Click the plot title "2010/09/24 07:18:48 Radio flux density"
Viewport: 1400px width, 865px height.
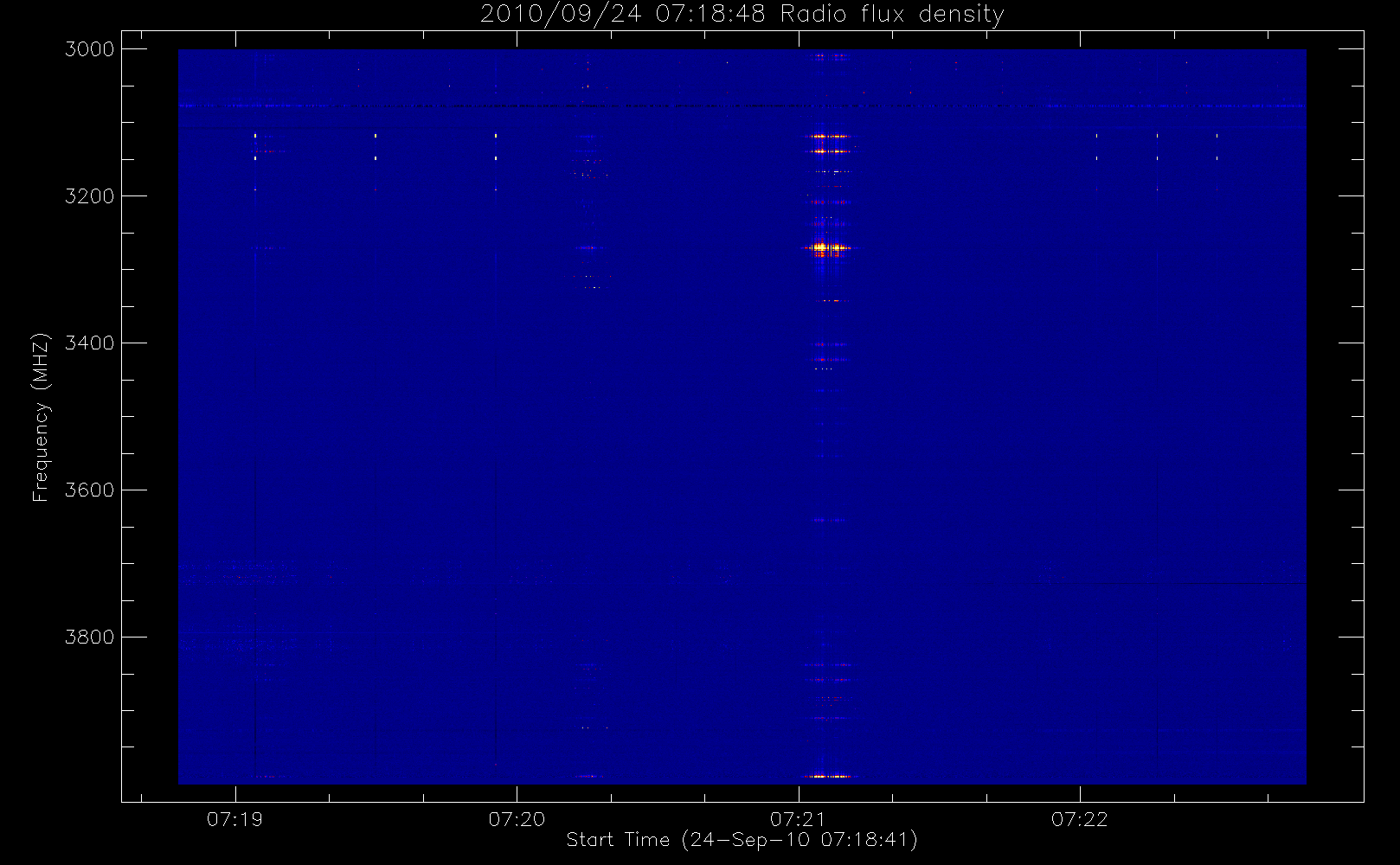click(742, 14)
